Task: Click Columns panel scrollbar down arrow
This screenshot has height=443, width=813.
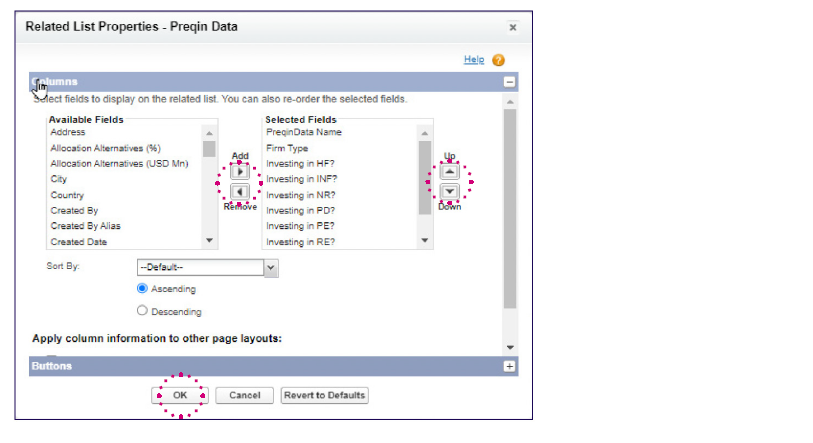Action: click(x=510, y=348)
